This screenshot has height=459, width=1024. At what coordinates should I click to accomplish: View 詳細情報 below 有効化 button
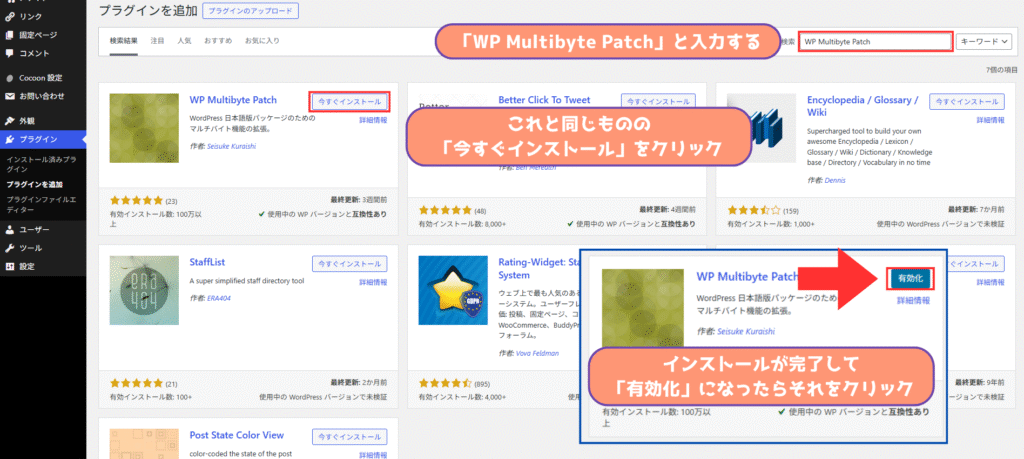coord(913,301)
